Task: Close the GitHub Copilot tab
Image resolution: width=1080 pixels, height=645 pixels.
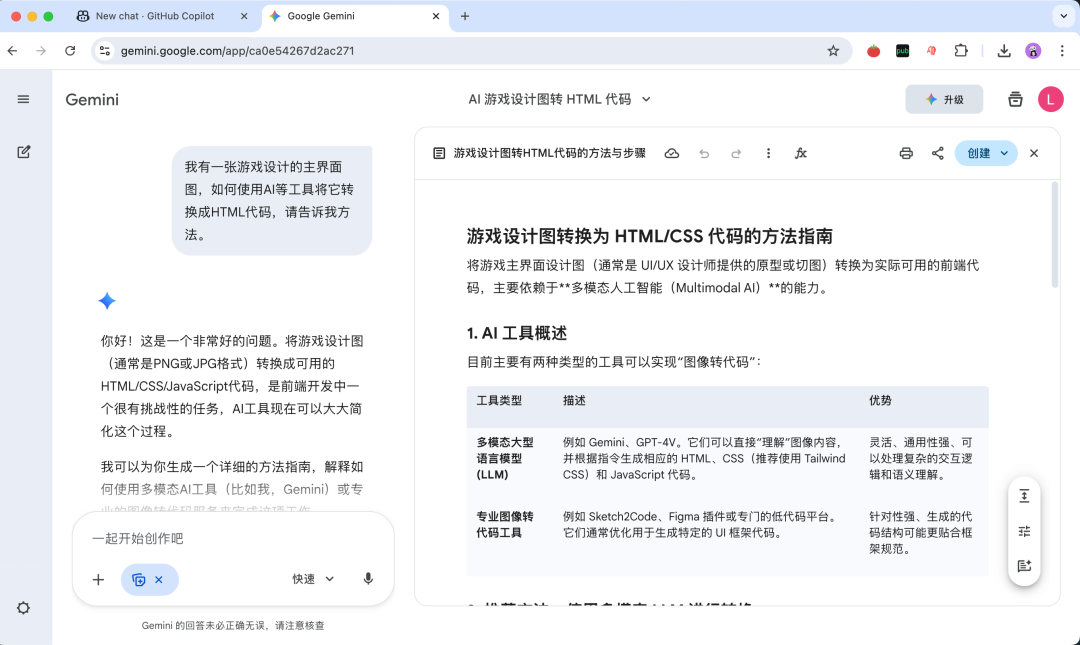Action: (244, 16)
